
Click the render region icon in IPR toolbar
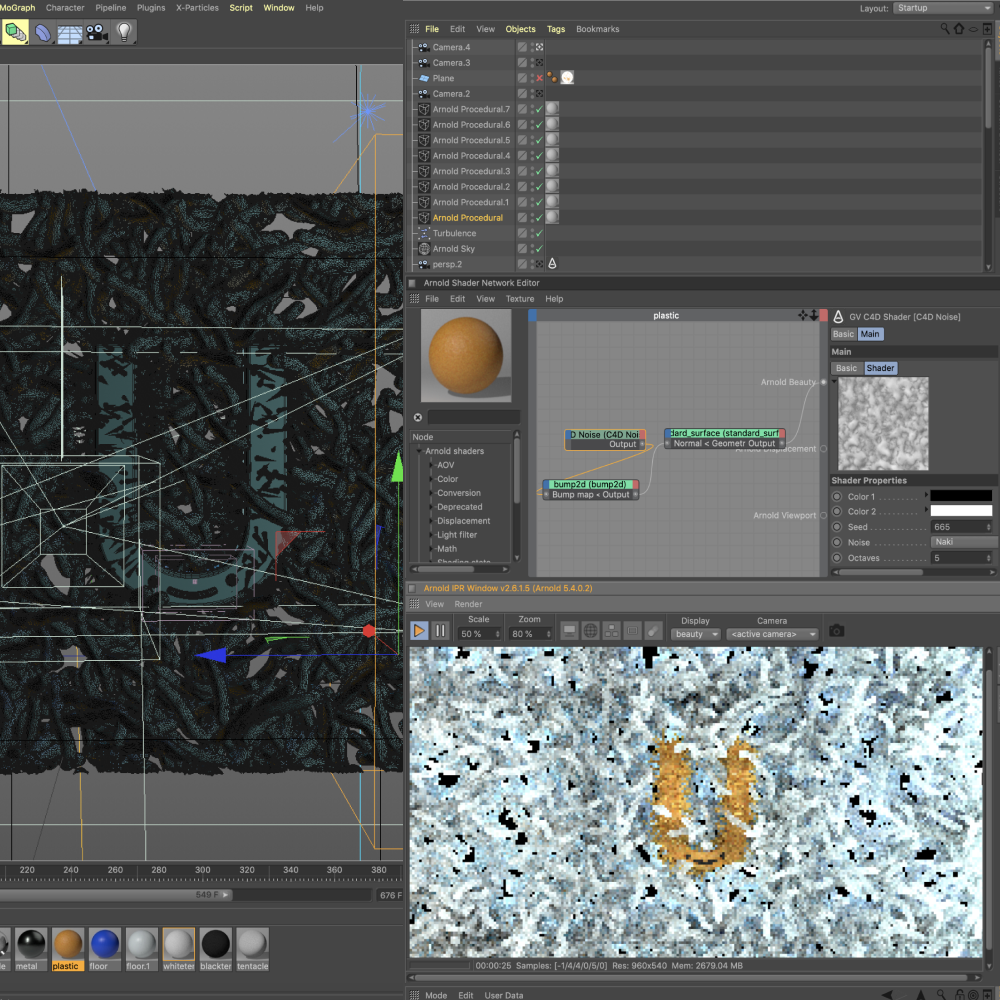pos(632,631)
